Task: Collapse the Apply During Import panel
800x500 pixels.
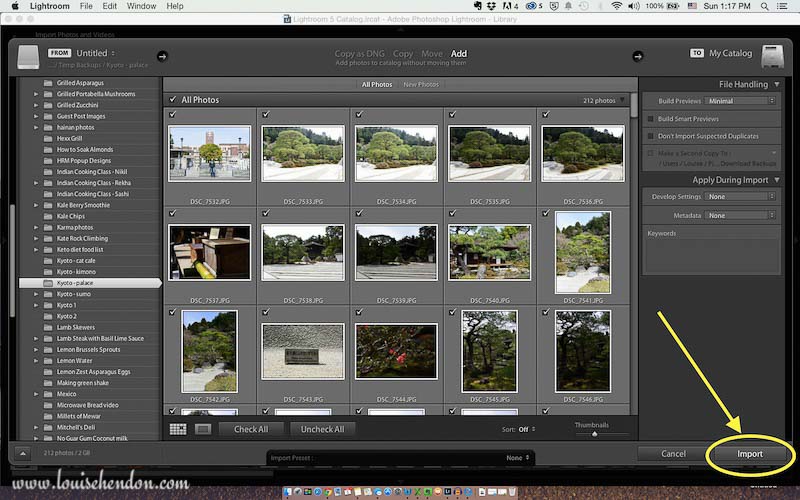Action: 777,180
